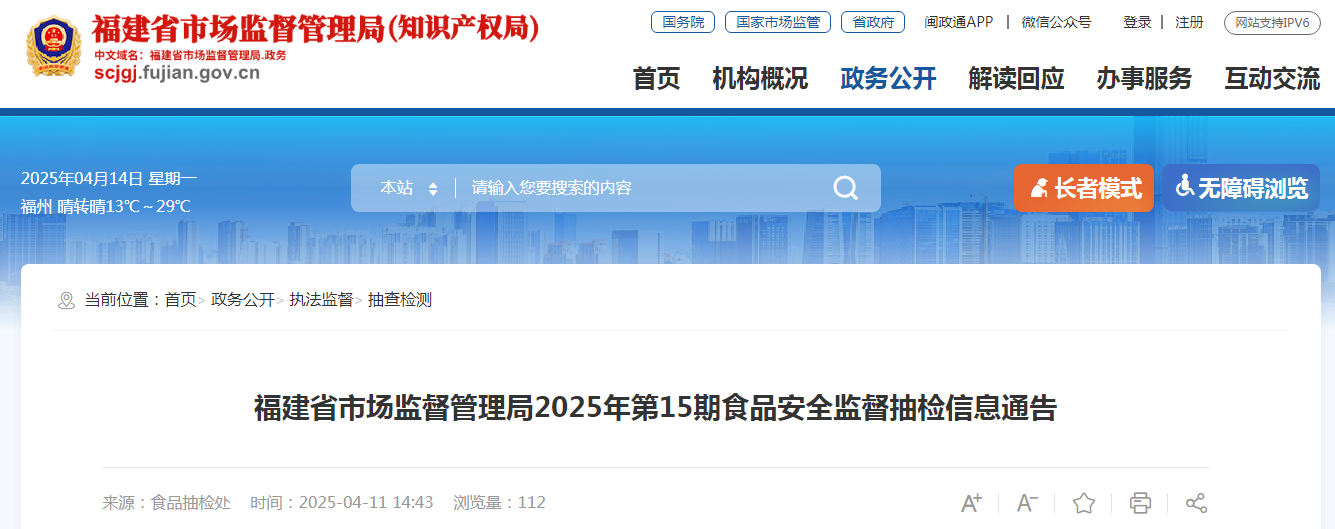Click the site title 福建省市场监督管理局
Image resolution: width=1335 pixels, height=529 pixels.
[x=316, y=29]
